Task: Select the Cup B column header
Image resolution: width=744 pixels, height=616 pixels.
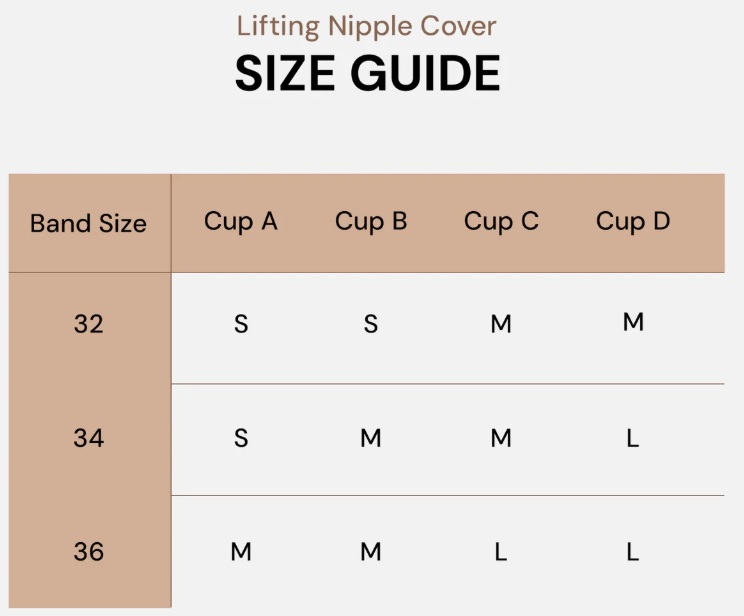Action: [x=371, y=221]
